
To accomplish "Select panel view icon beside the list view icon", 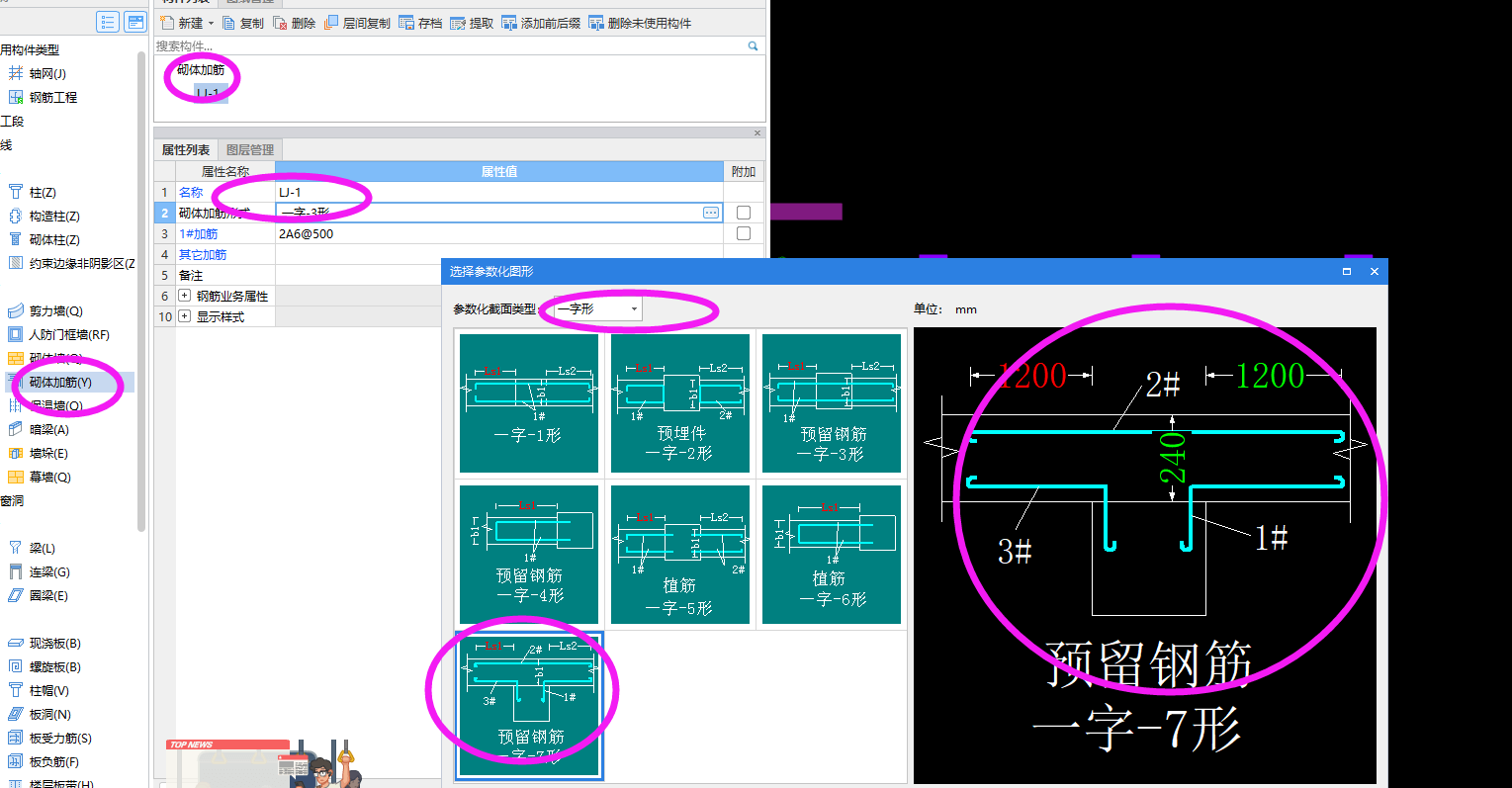I will 134,22.
